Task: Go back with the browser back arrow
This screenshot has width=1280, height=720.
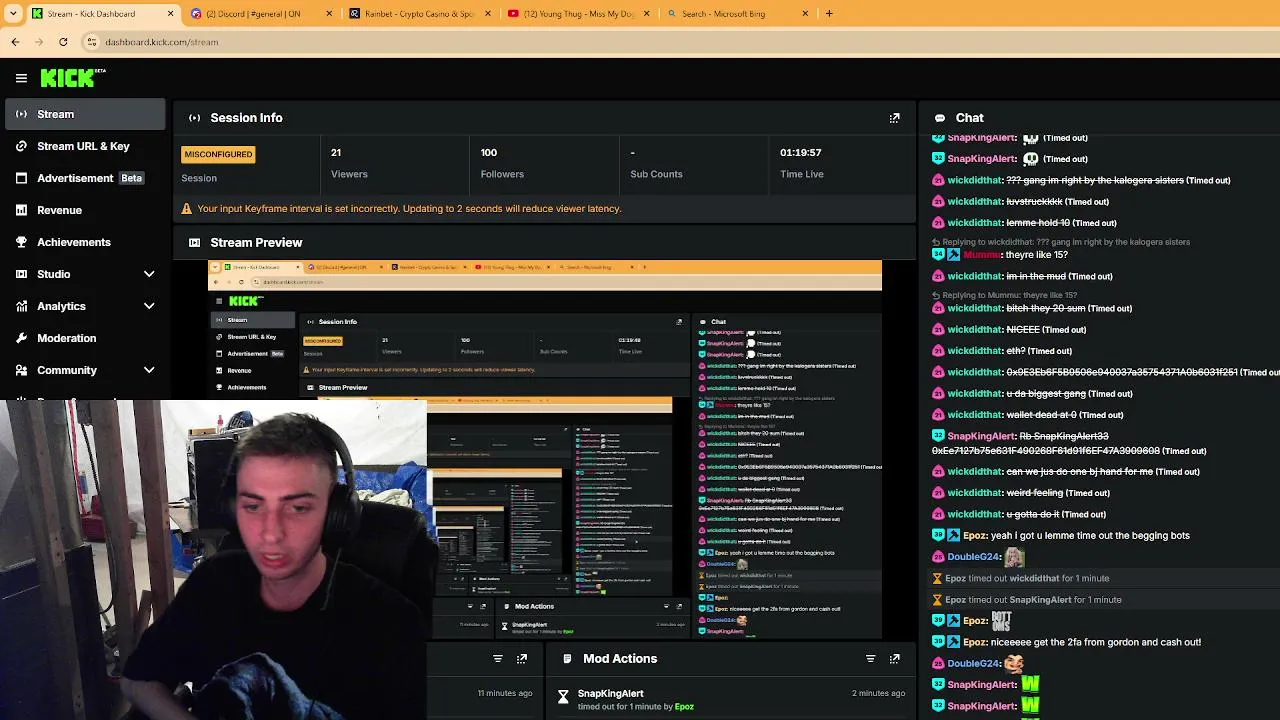Action: coord(15,42)
